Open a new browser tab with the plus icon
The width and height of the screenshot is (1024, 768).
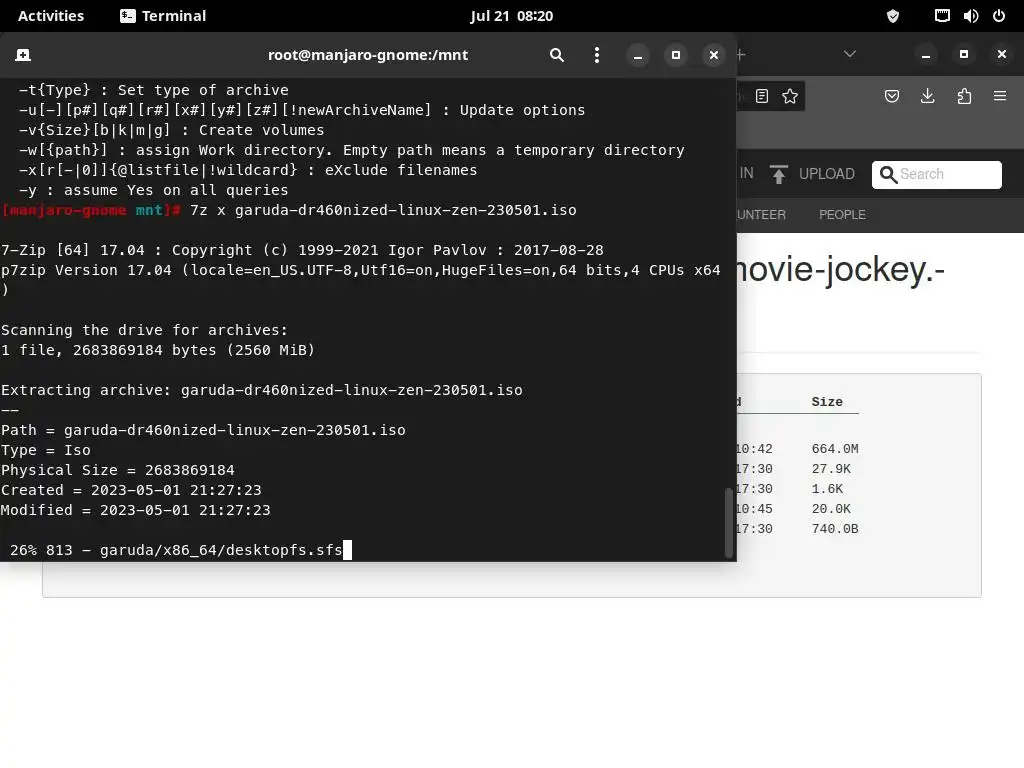pyautogui.click(x=741, y=55)
